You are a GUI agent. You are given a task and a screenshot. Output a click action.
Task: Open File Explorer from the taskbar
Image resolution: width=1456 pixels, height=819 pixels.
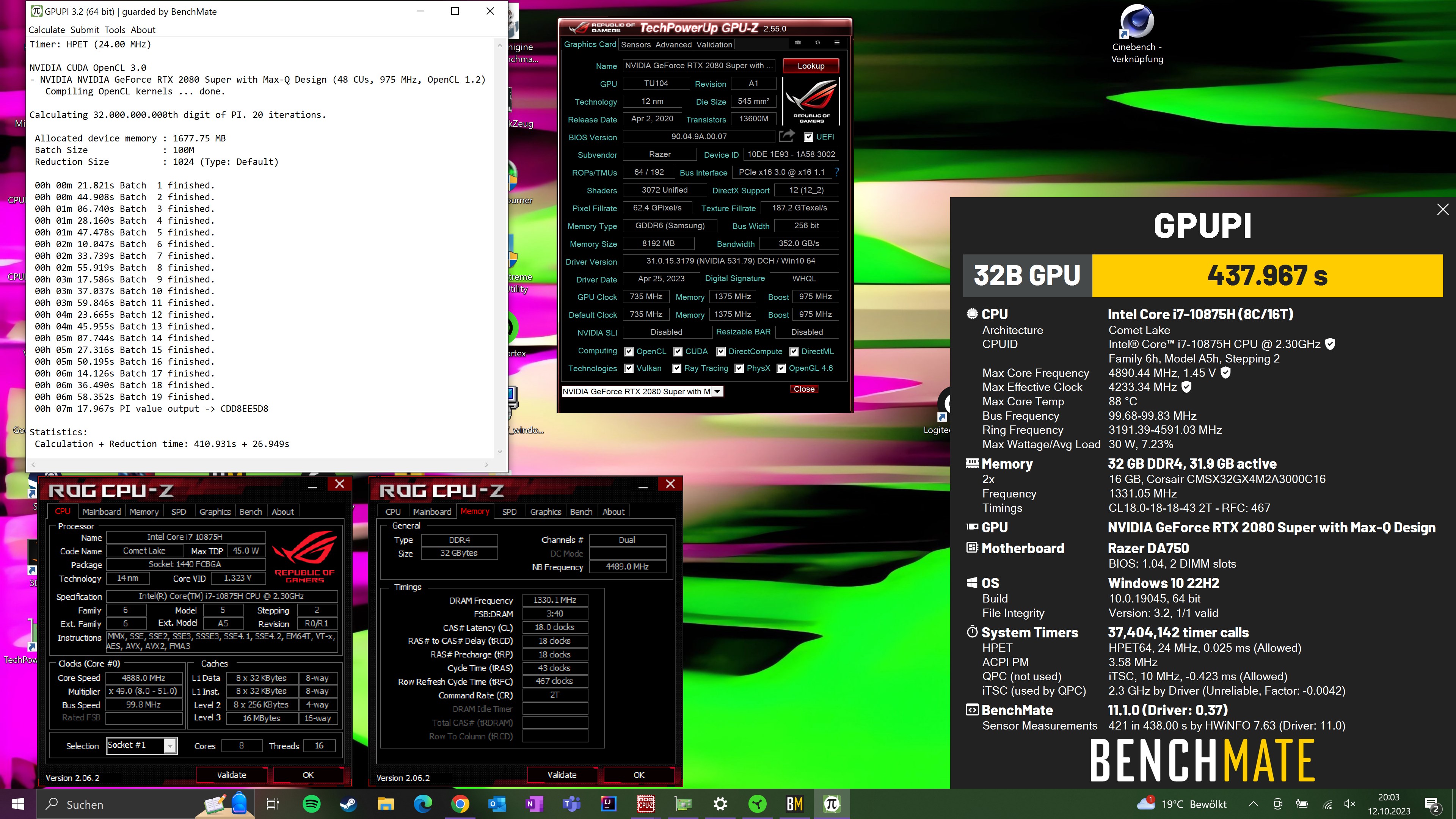pyautogui.click(x=386, y=804)
